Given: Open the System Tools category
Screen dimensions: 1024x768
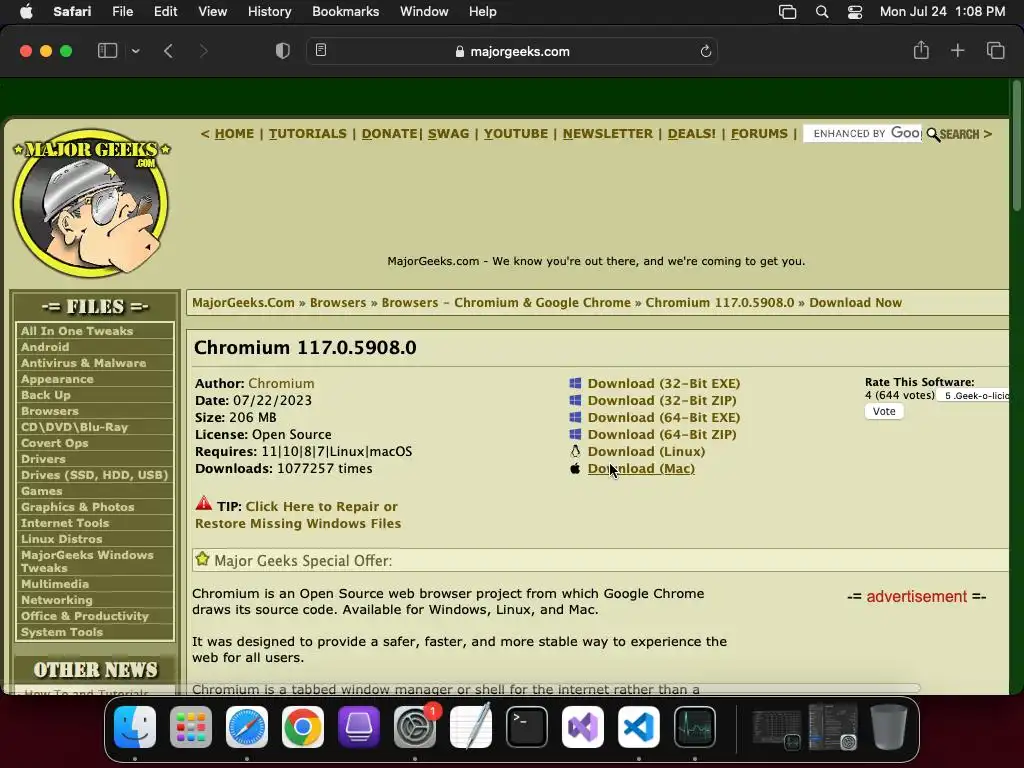Looking at the screenshot, I should click(x=61, y=632).
